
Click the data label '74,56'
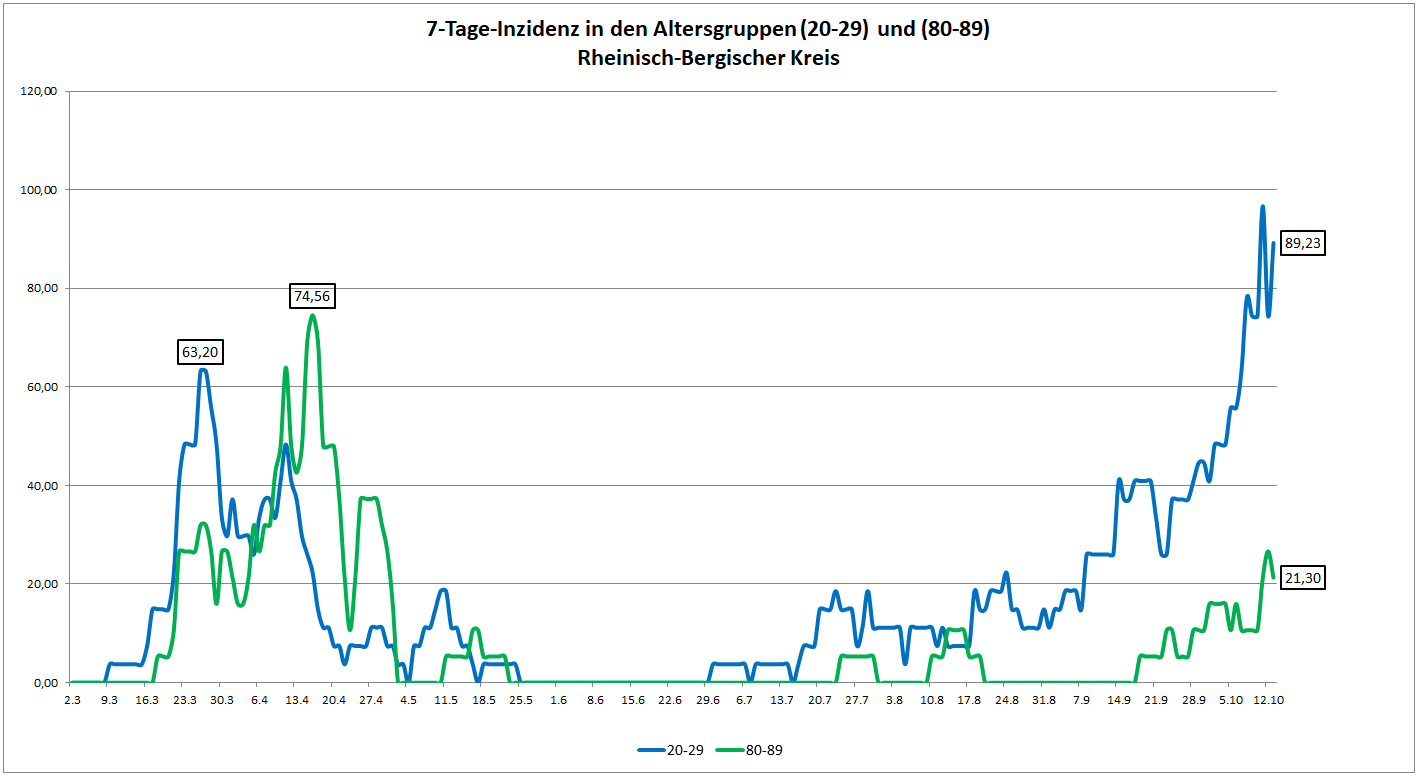tap(311, 296)
